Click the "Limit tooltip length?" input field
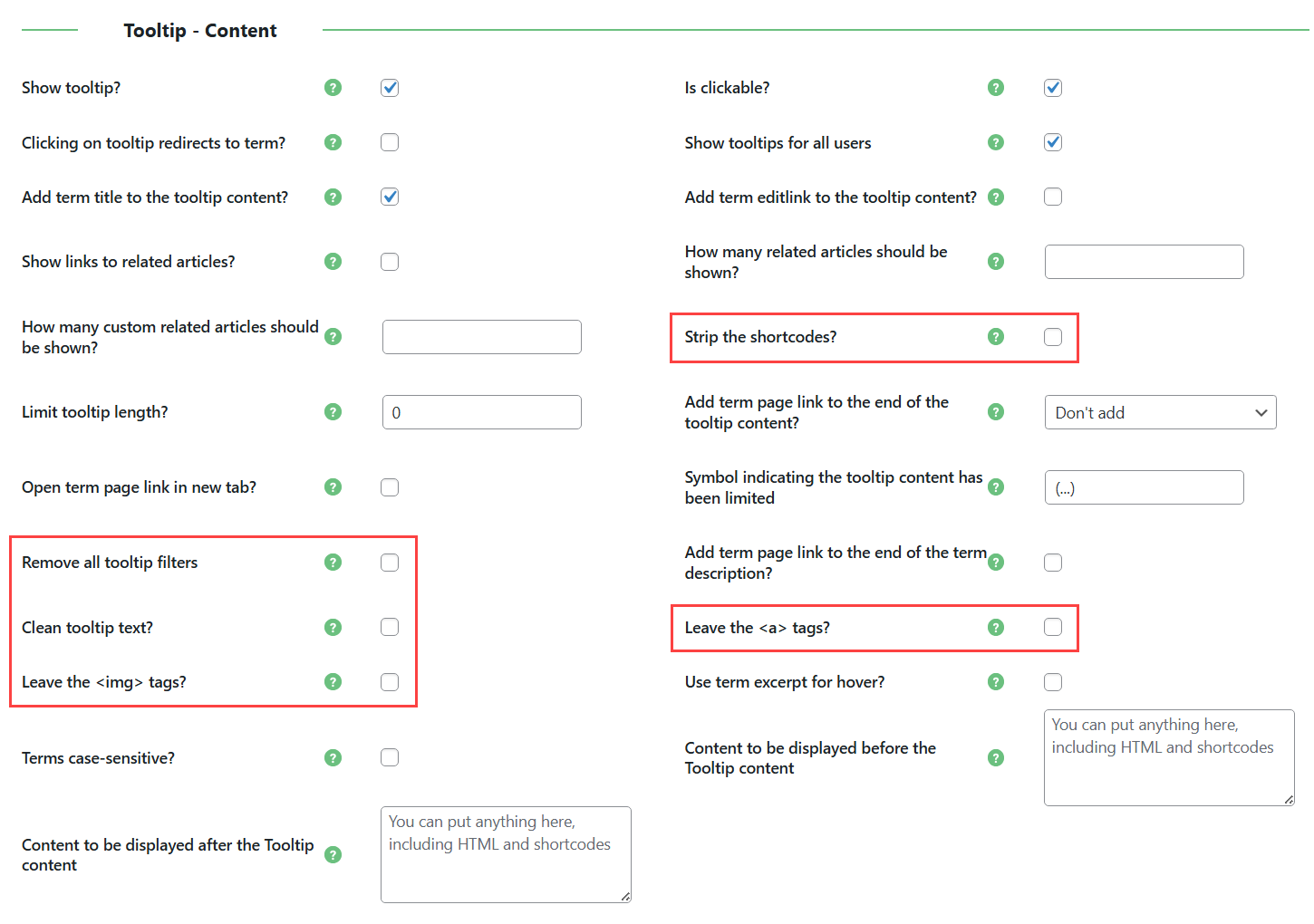 point(481,411)
